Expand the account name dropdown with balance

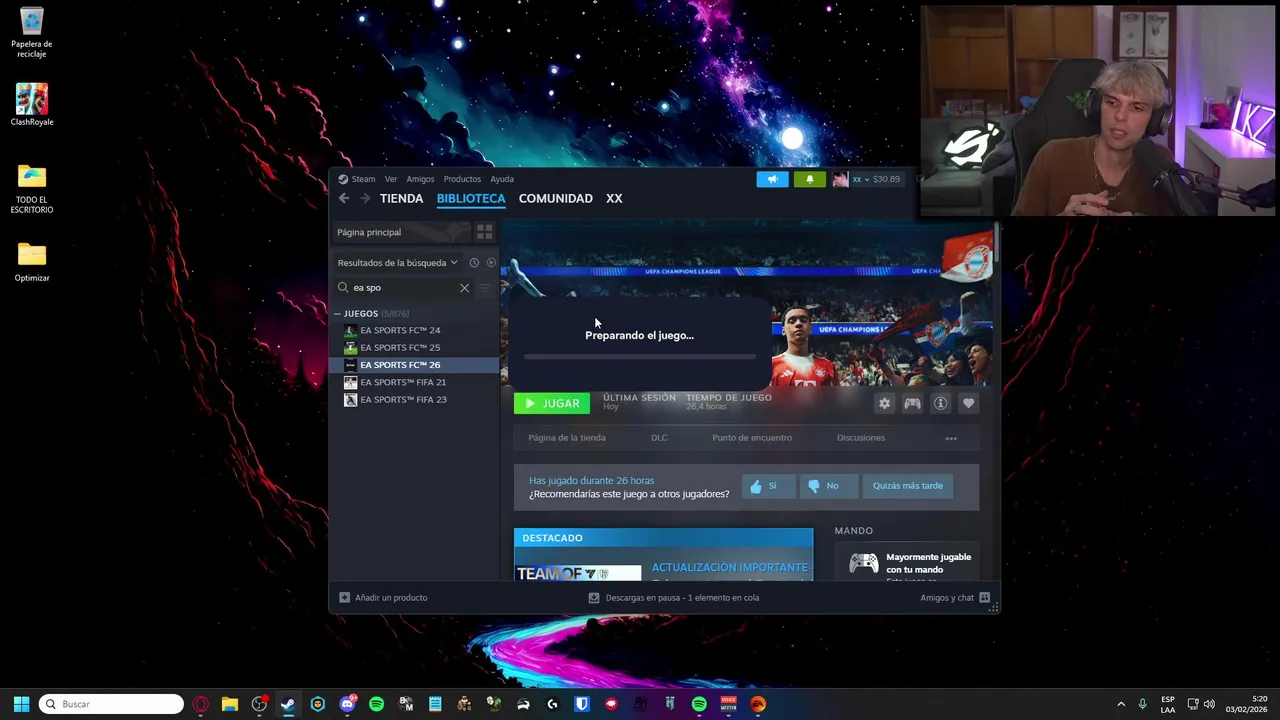[876, 179]
